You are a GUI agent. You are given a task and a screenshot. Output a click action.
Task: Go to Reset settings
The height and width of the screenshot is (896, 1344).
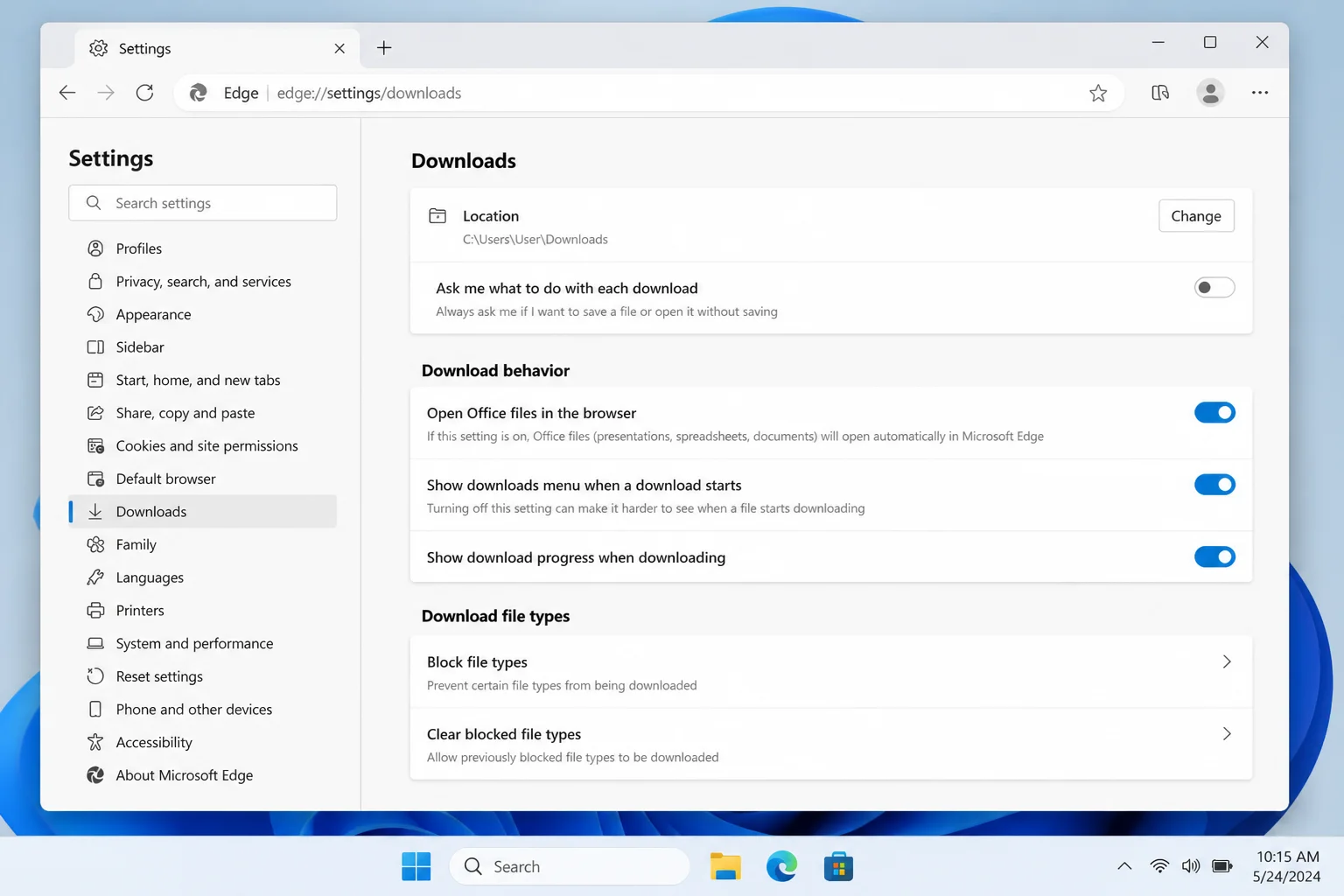pos(203,676)
